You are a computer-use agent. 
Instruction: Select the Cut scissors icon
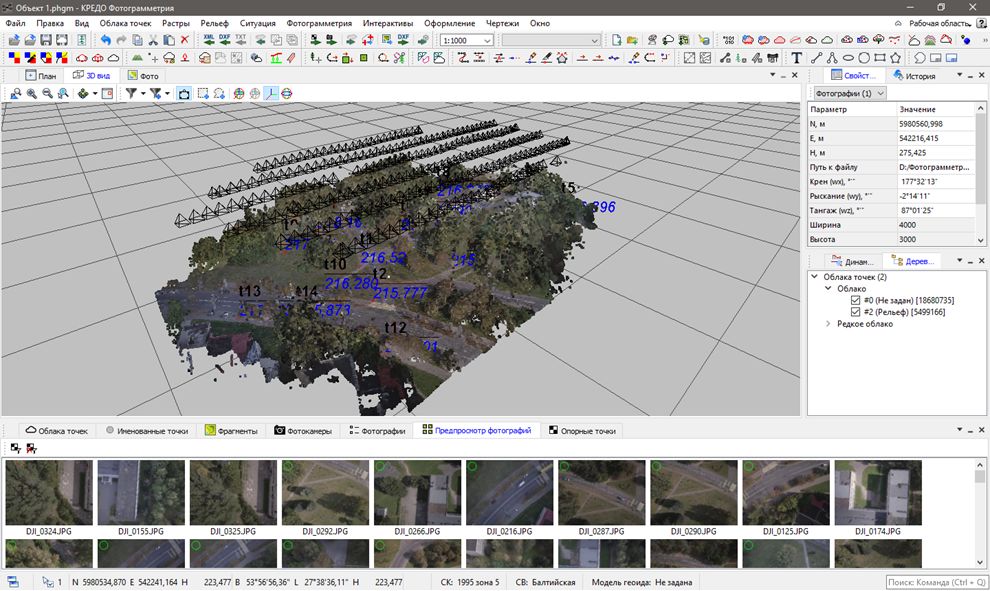point(153,40)
